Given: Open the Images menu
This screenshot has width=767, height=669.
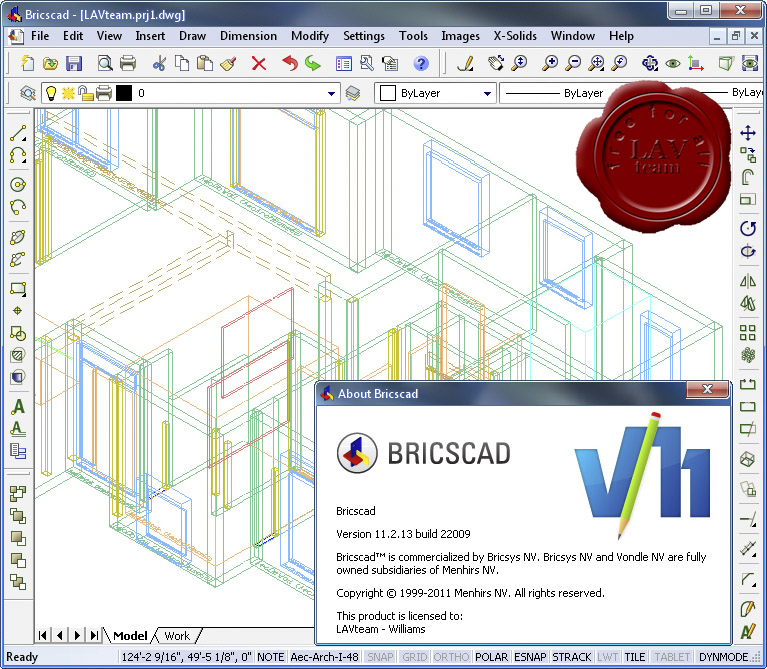Looking at the screenshot, I should coord(460,36).
